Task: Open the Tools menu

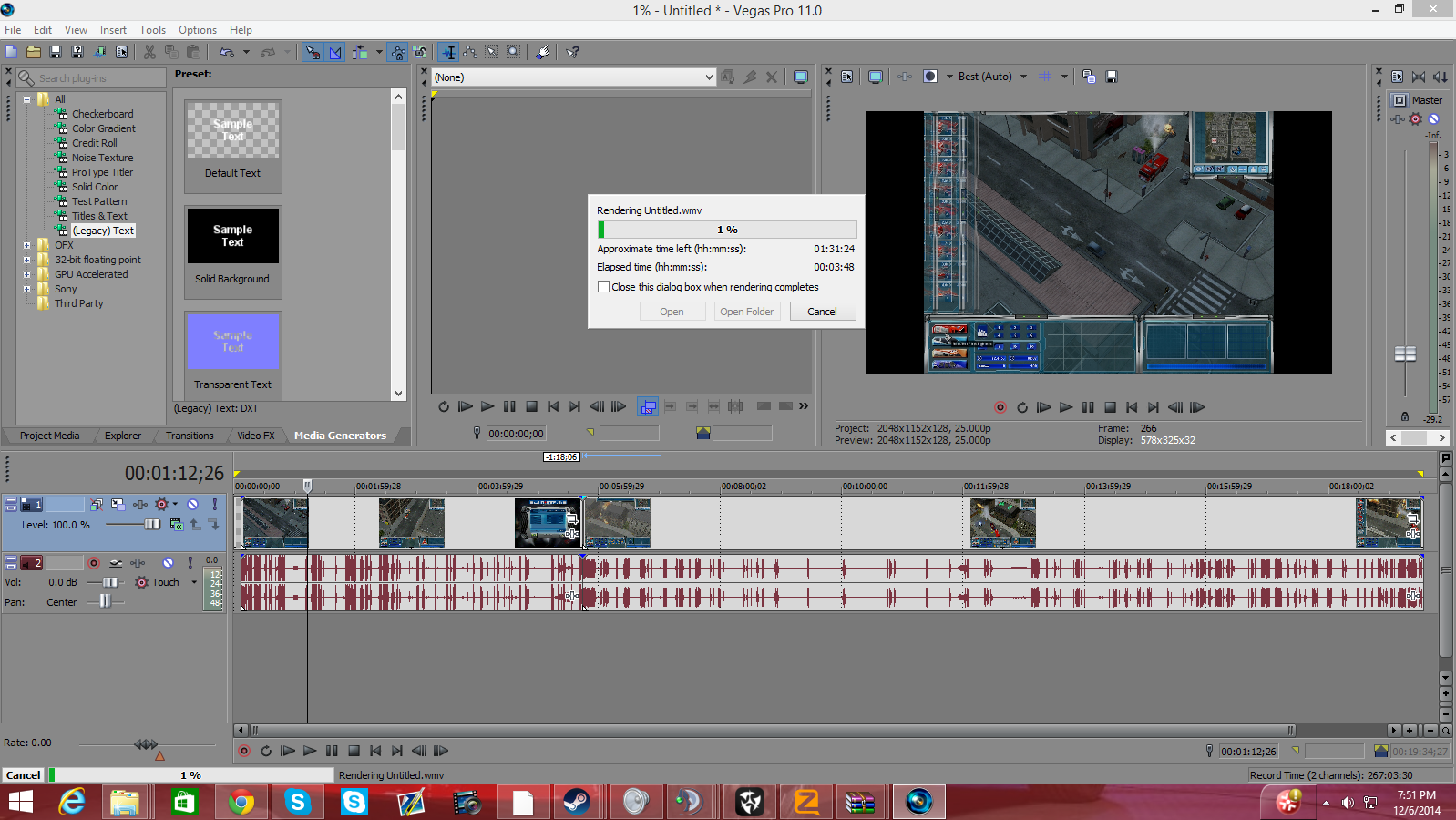Action: [x=152, y=30]
